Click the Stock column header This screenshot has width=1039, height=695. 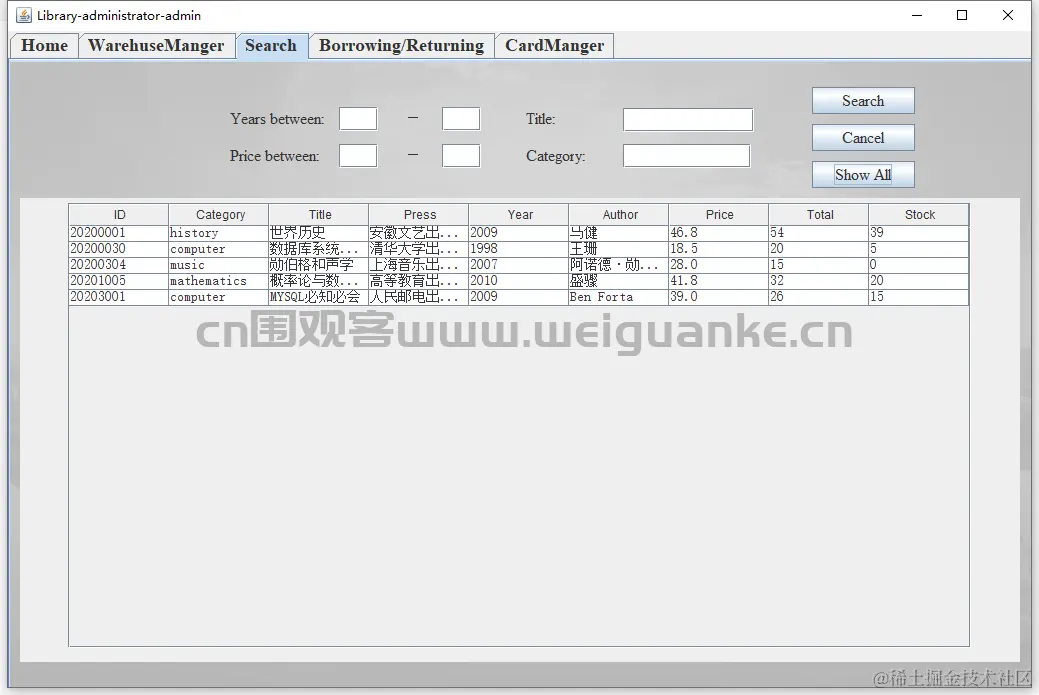[919, 215]
